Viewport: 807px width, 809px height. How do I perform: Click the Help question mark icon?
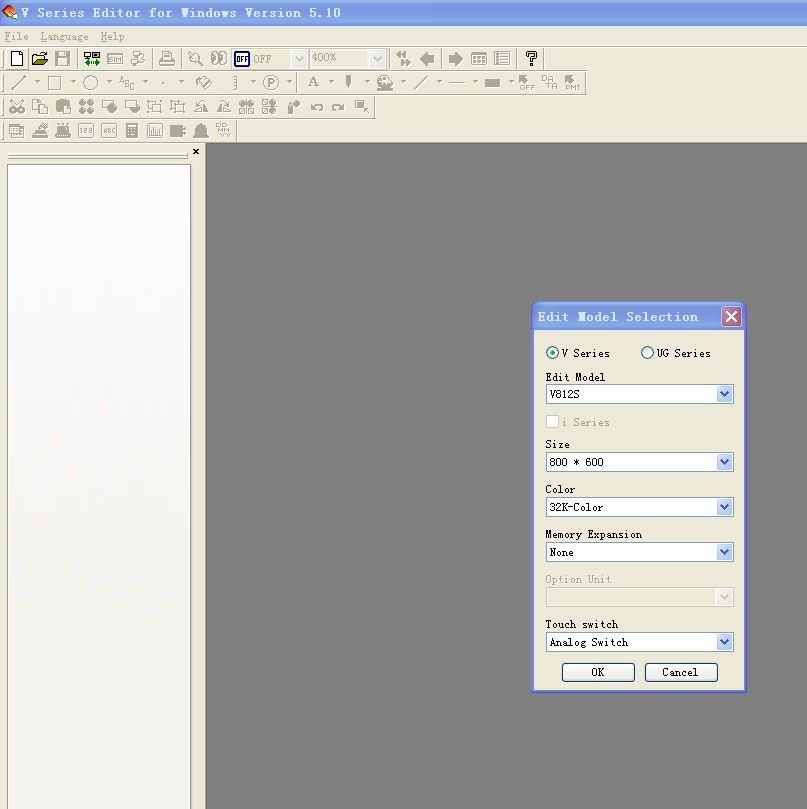(531, 59)
